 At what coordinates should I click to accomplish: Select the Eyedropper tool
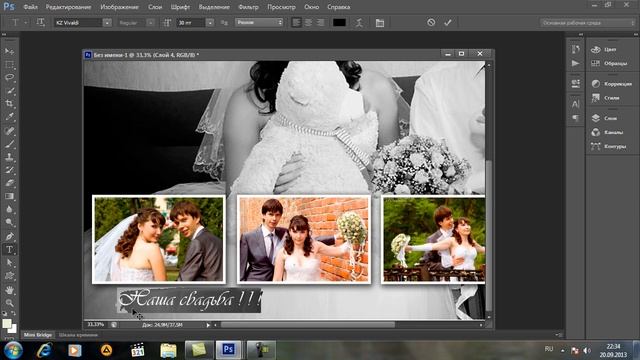coord(9,117)
